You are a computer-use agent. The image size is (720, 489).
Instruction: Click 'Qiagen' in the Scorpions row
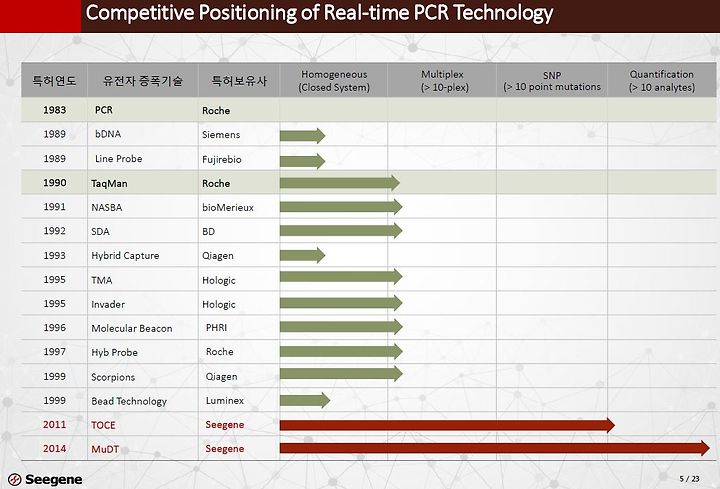point(221,377)
